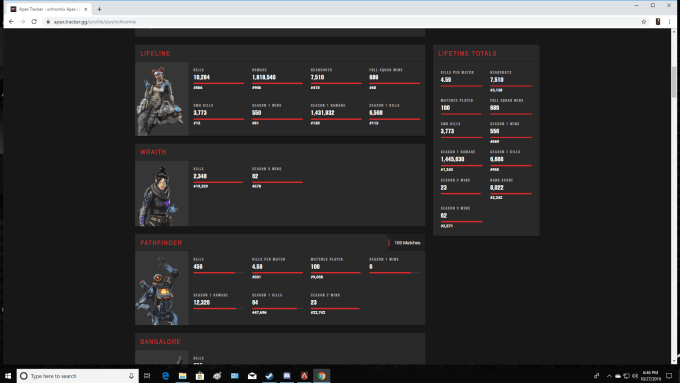Click Lifetime Totals kills per match 4.59
The height and width of the screenshot is (383, 680).
click(446, 80)
